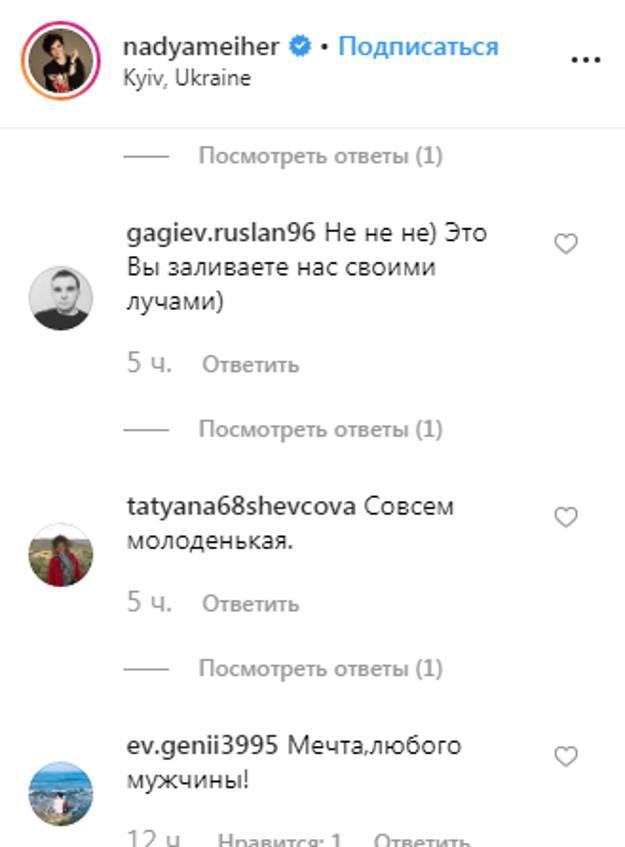Open nadyameiher's profile picture story ring
This screenshot has height=847, width=625.
(x=61, y=60)
